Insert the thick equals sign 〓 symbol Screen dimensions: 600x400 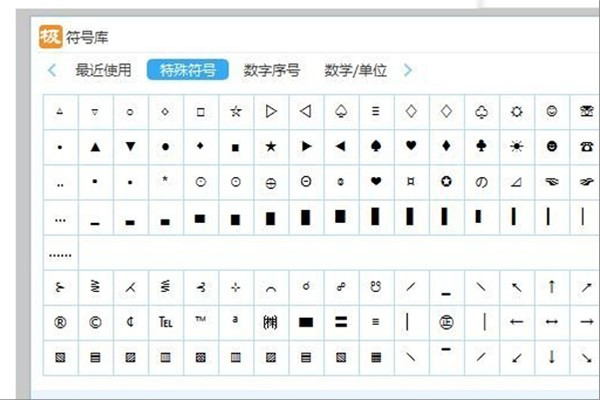coord(341,322)
